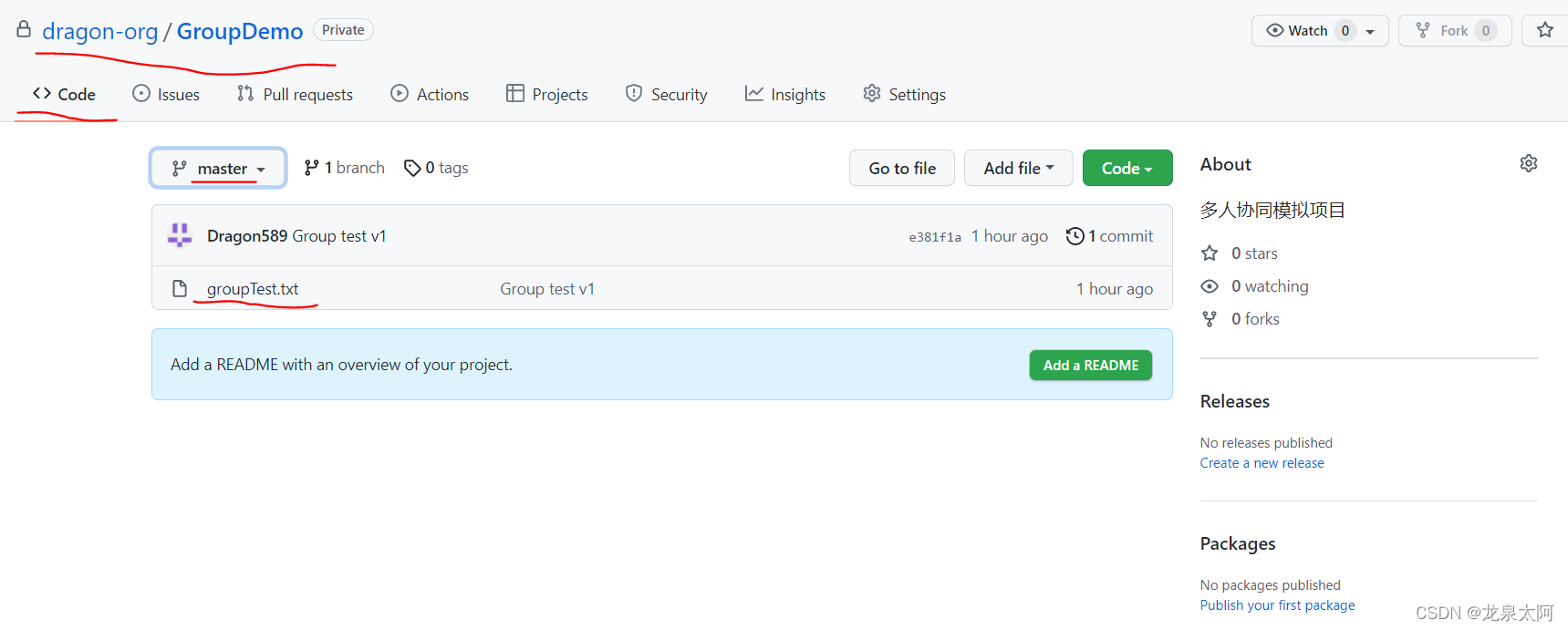Click the Actions play icon
This screenshot has width=1568, height=630.
[400, 93]
